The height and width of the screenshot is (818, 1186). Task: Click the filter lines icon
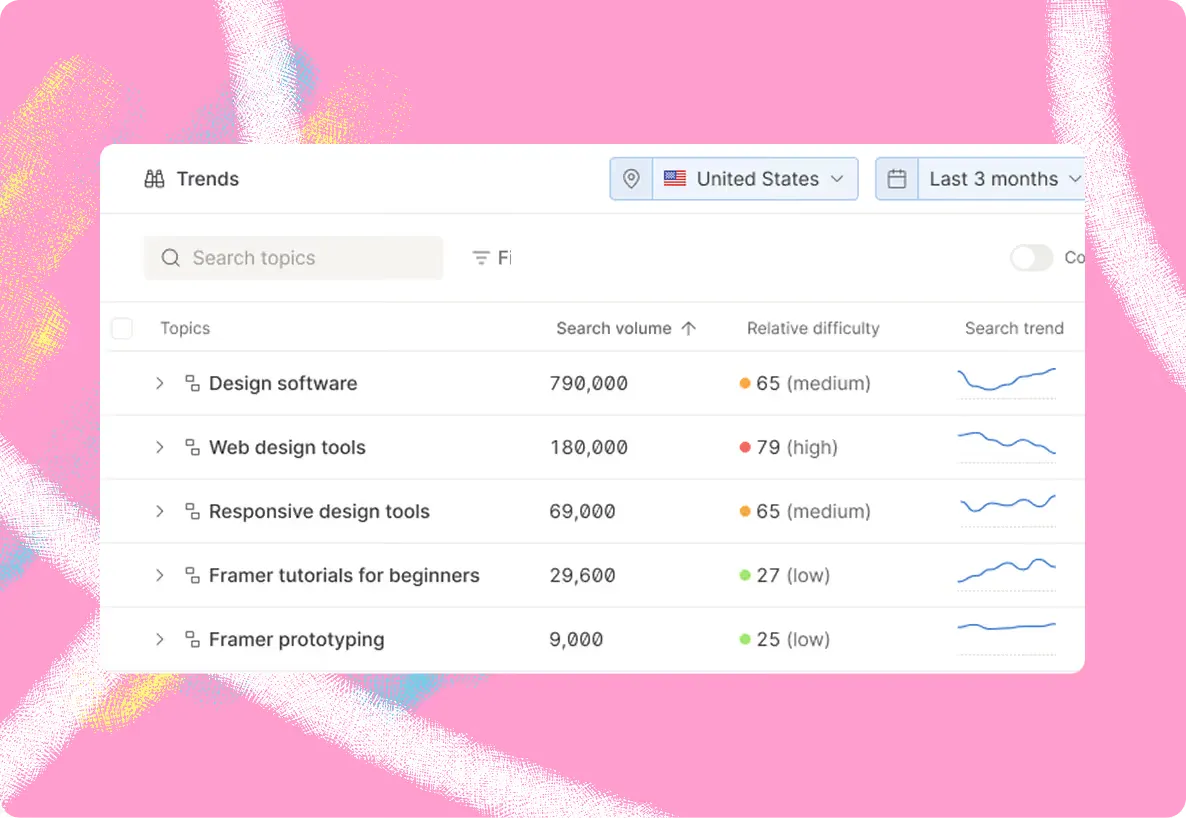point(480,258)
